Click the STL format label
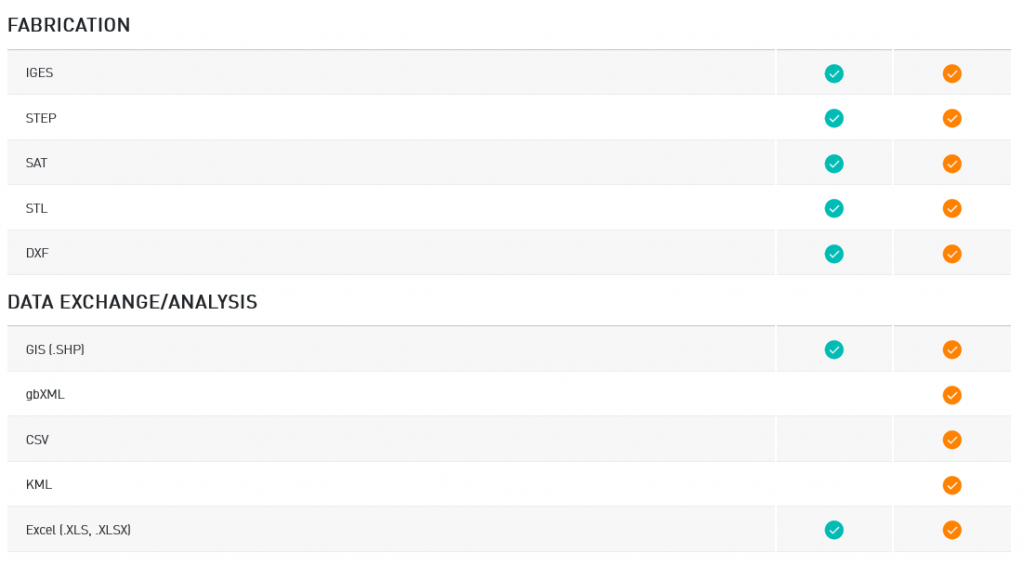Image resolution: width=1024 pixels, height=566 pixels. [37, 208]
